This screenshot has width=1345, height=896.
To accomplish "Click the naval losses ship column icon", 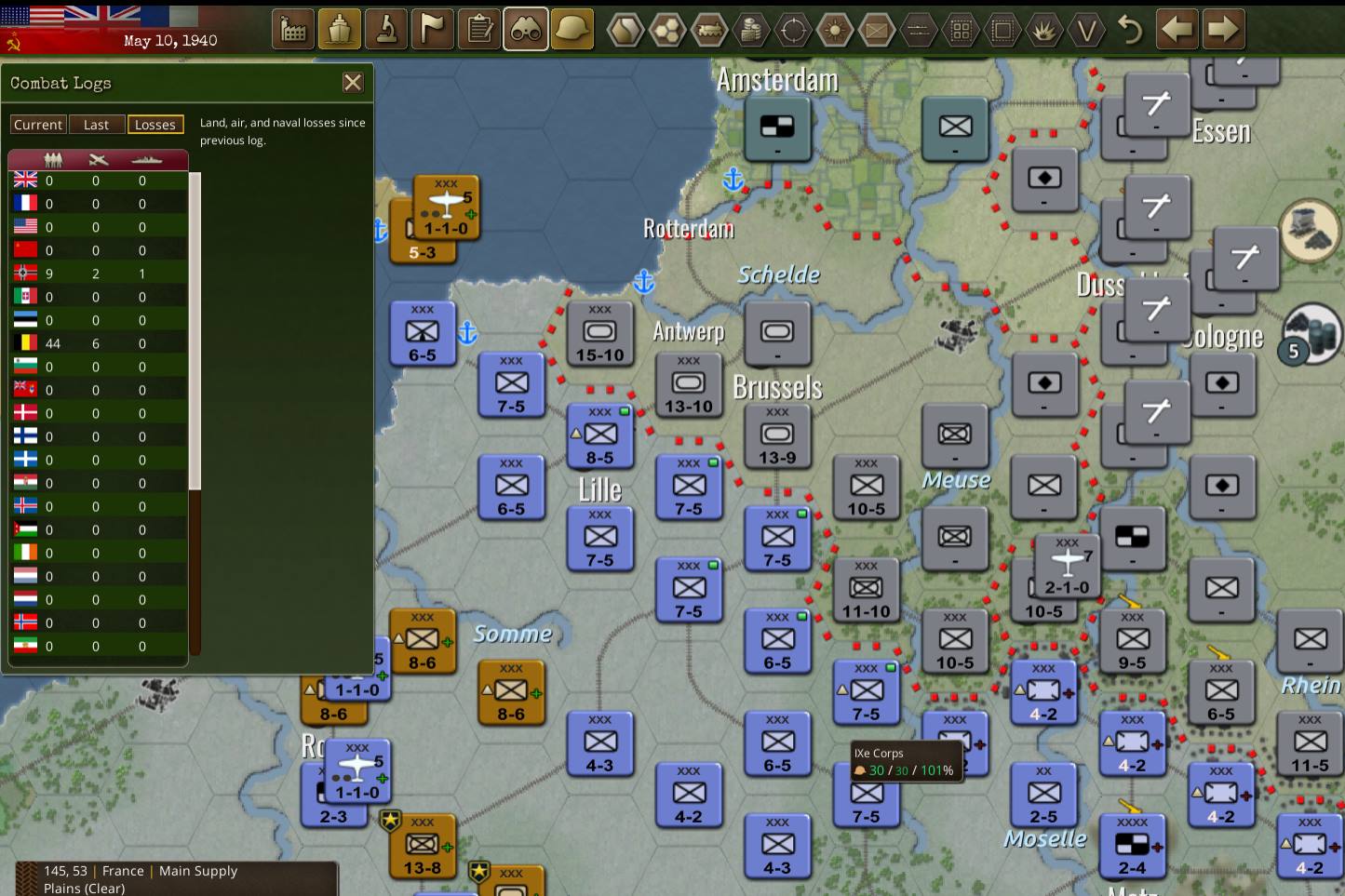I will [x=146, y=160].
